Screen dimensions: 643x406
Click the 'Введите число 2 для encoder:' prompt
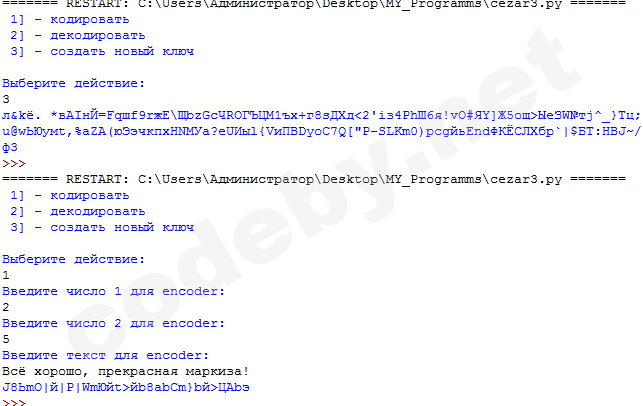[114, 324]
